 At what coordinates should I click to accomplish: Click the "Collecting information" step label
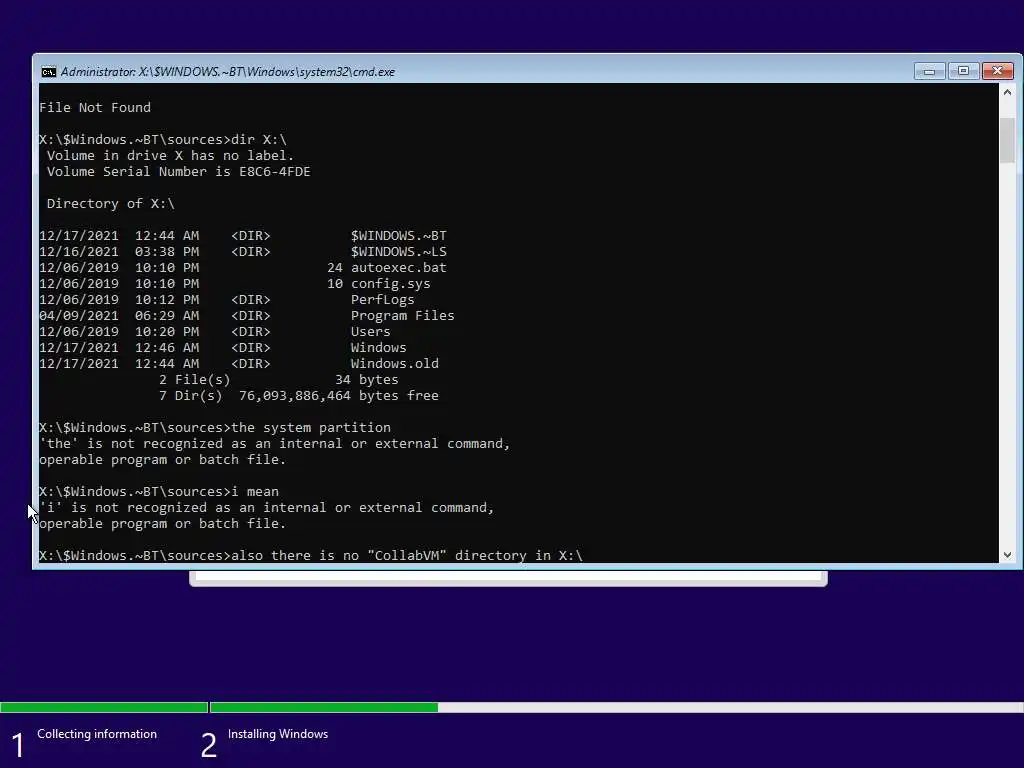click(x=97, y=734)
